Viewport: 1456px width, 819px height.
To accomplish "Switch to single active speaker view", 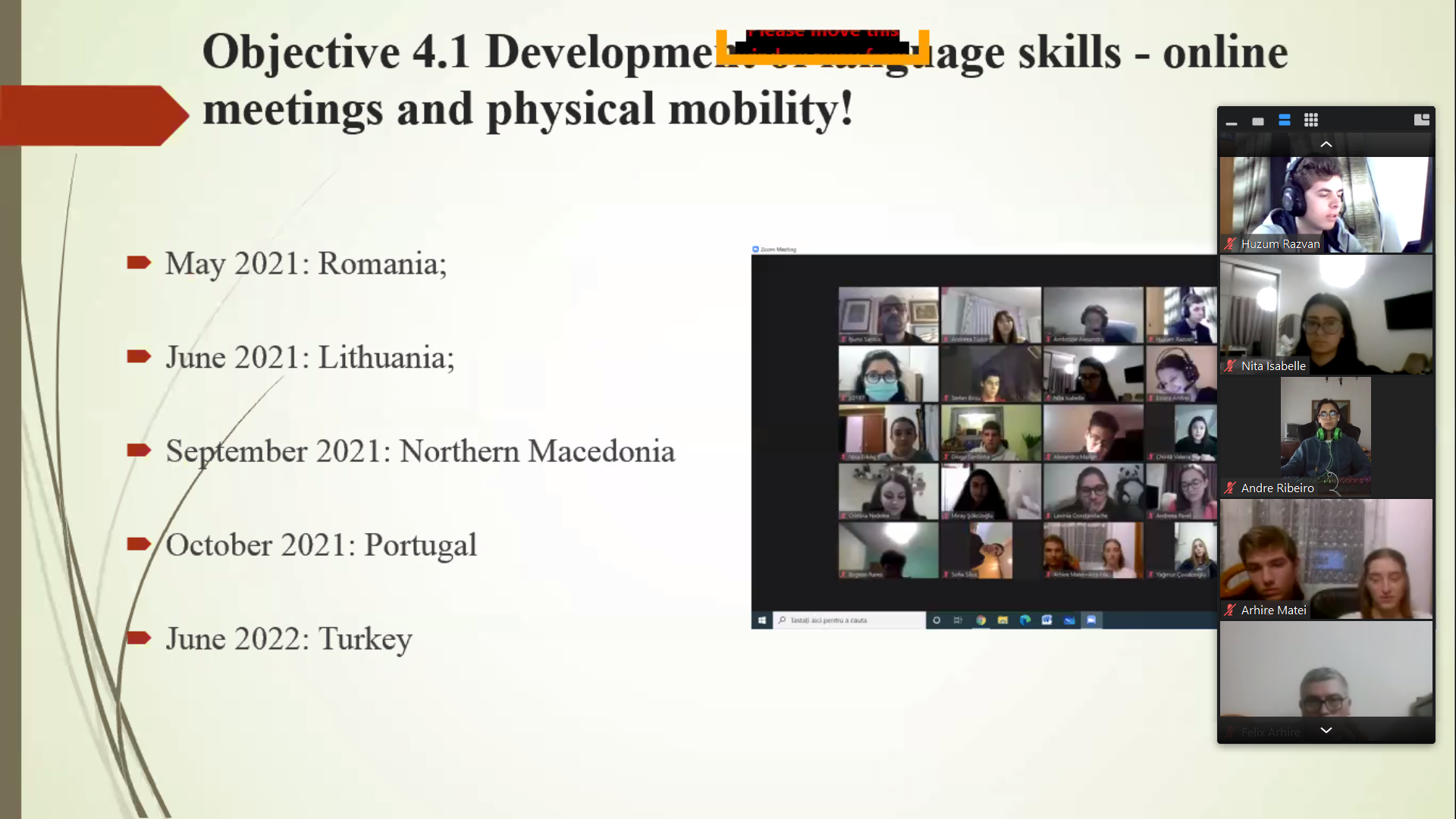I will pyautogui.click(x=1258, y=121).
